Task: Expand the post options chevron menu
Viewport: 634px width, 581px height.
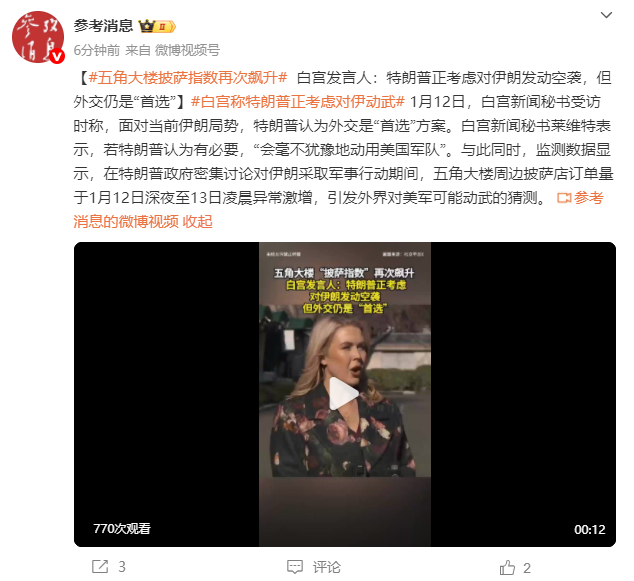Action: (x=606, y=15)
